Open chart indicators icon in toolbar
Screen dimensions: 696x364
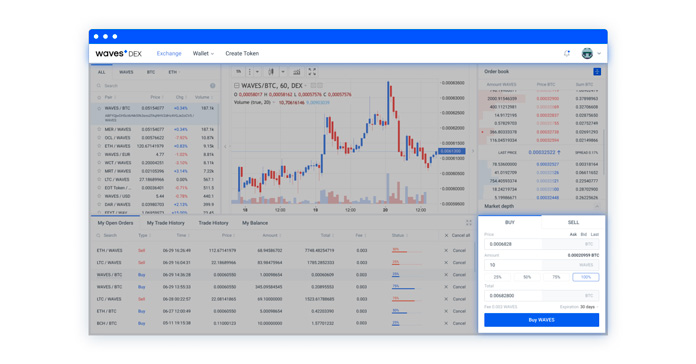pos(297,71)
